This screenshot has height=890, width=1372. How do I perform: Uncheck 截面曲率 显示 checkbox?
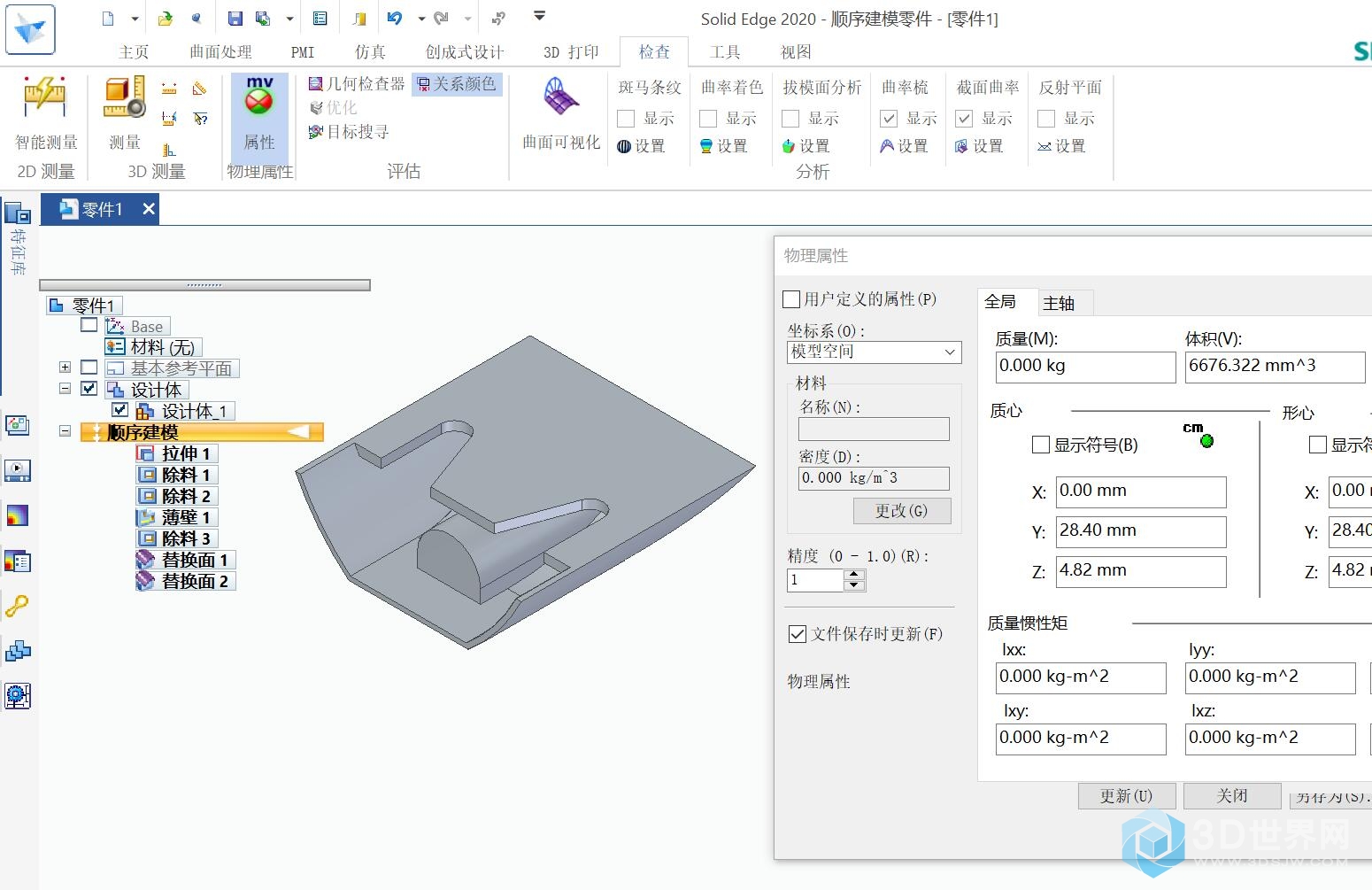[x=964, y=119]
